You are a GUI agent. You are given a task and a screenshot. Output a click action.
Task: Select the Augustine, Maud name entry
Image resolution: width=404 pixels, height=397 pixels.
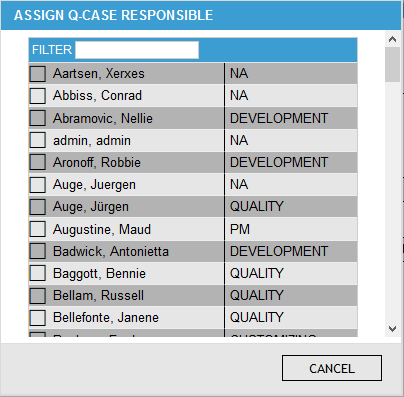102,229
